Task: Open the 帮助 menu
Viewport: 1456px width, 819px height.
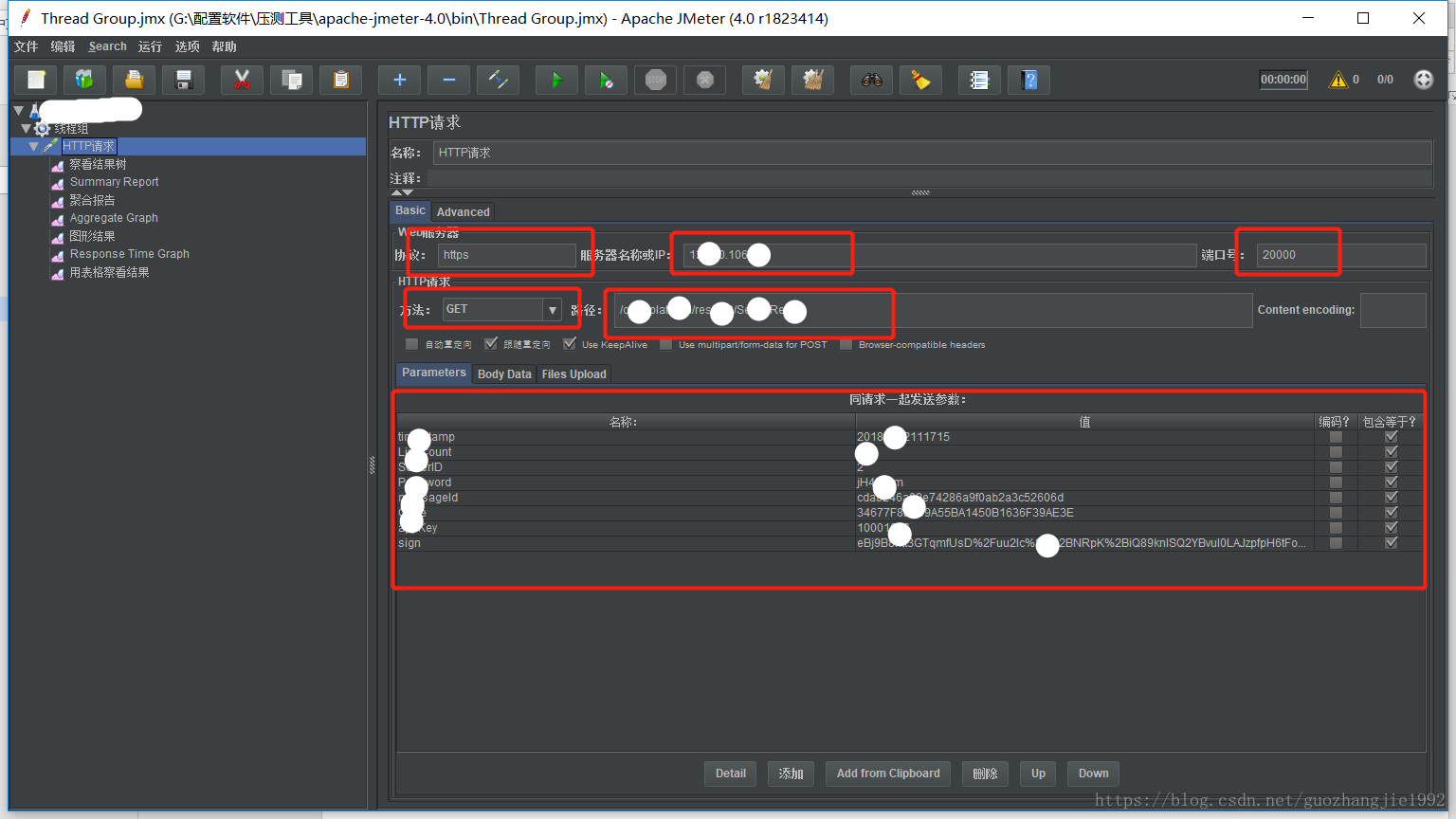Action: [x=224, y=46]
